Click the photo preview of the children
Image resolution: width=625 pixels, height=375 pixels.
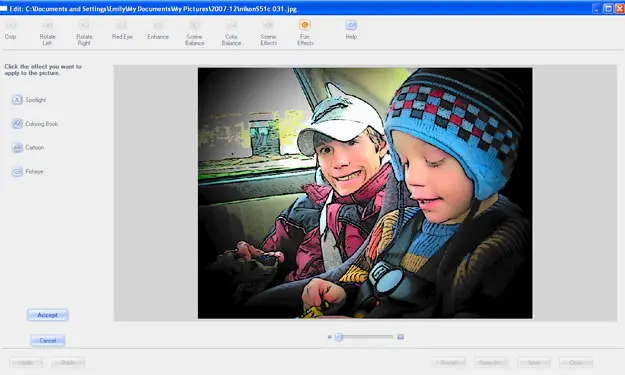365,193
